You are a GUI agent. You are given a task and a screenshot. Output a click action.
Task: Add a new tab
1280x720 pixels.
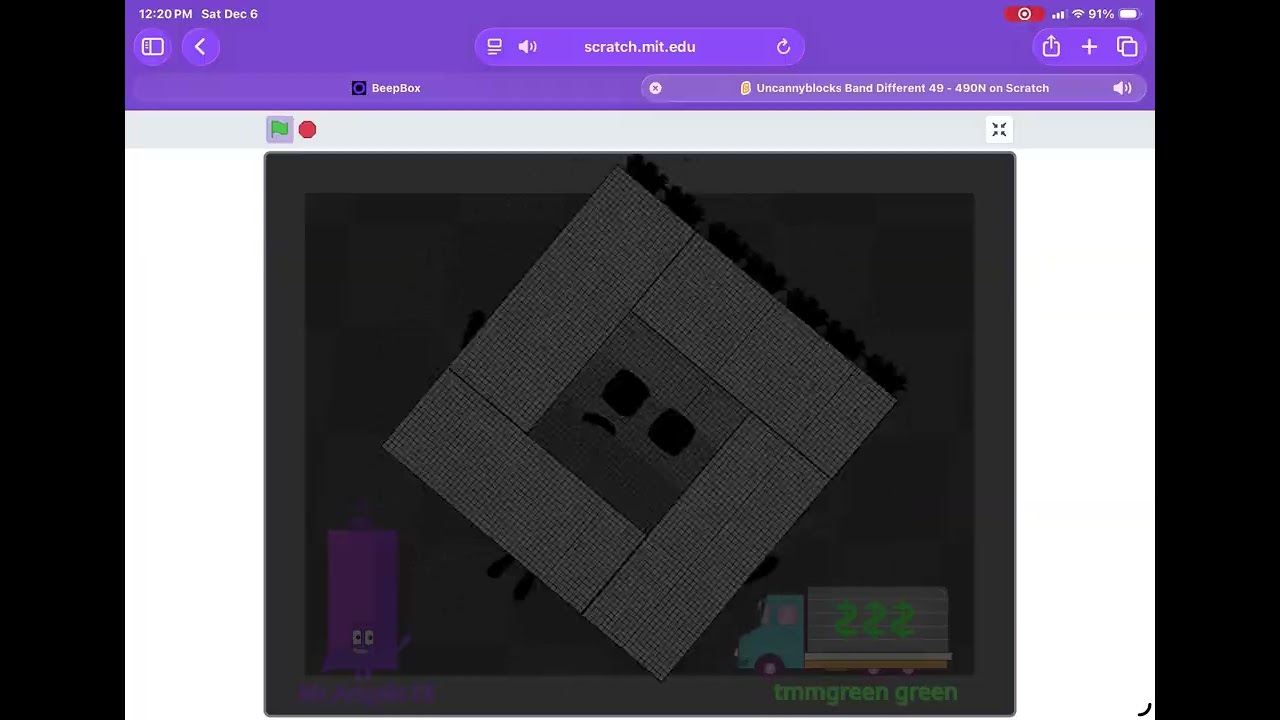pos(1089,47)
